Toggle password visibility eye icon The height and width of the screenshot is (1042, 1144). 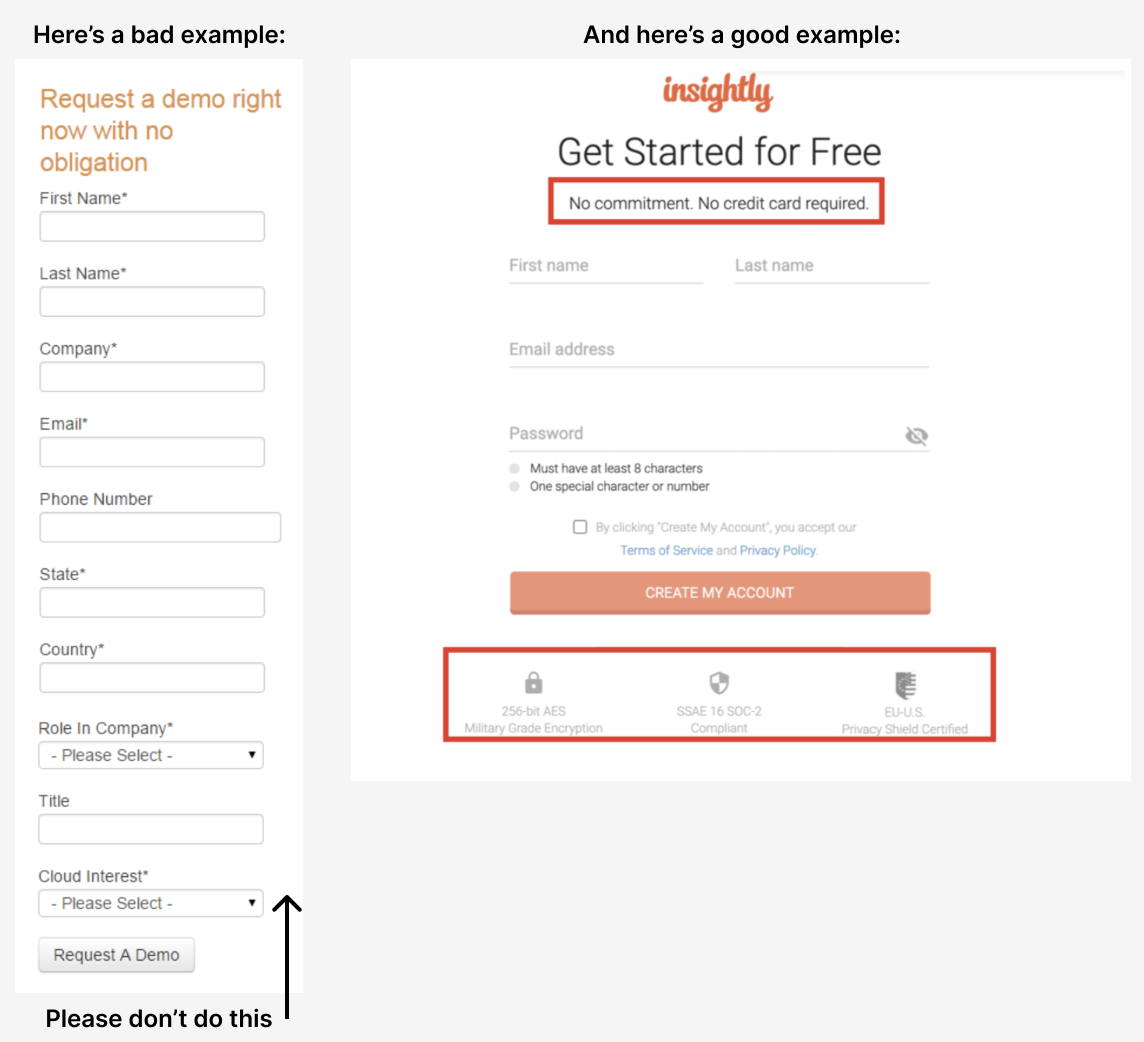[916, 435]
